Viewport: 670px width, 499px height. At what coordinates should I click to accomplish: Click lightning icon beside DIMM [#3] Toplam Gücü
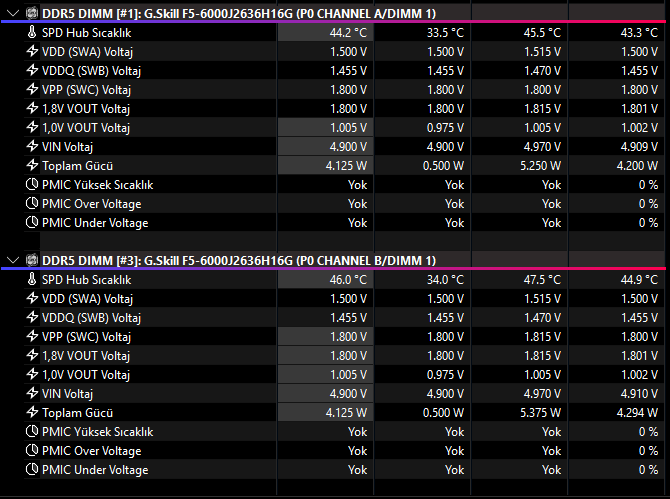pos(32,412)
